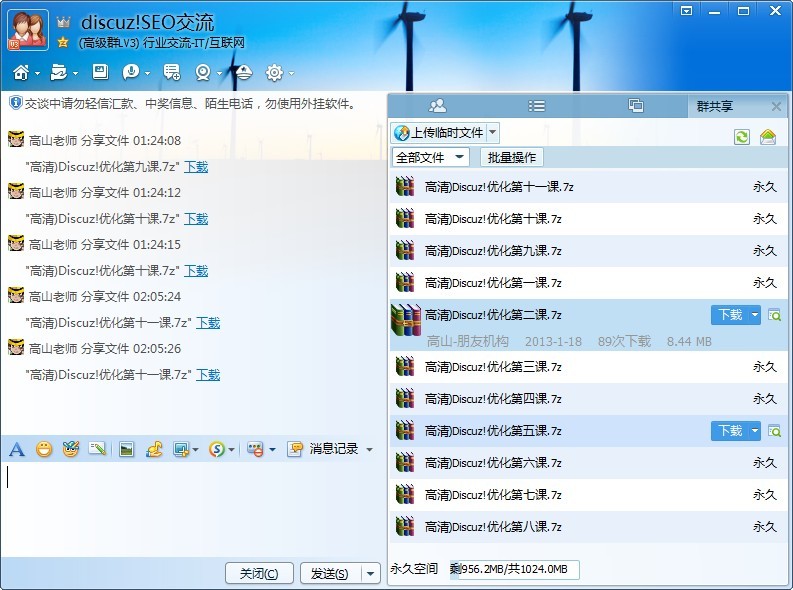Viewport: 793px width, 590px height.
Task: Download 第五课.7z with blue 下载 button
Action: tap(730, 431)
